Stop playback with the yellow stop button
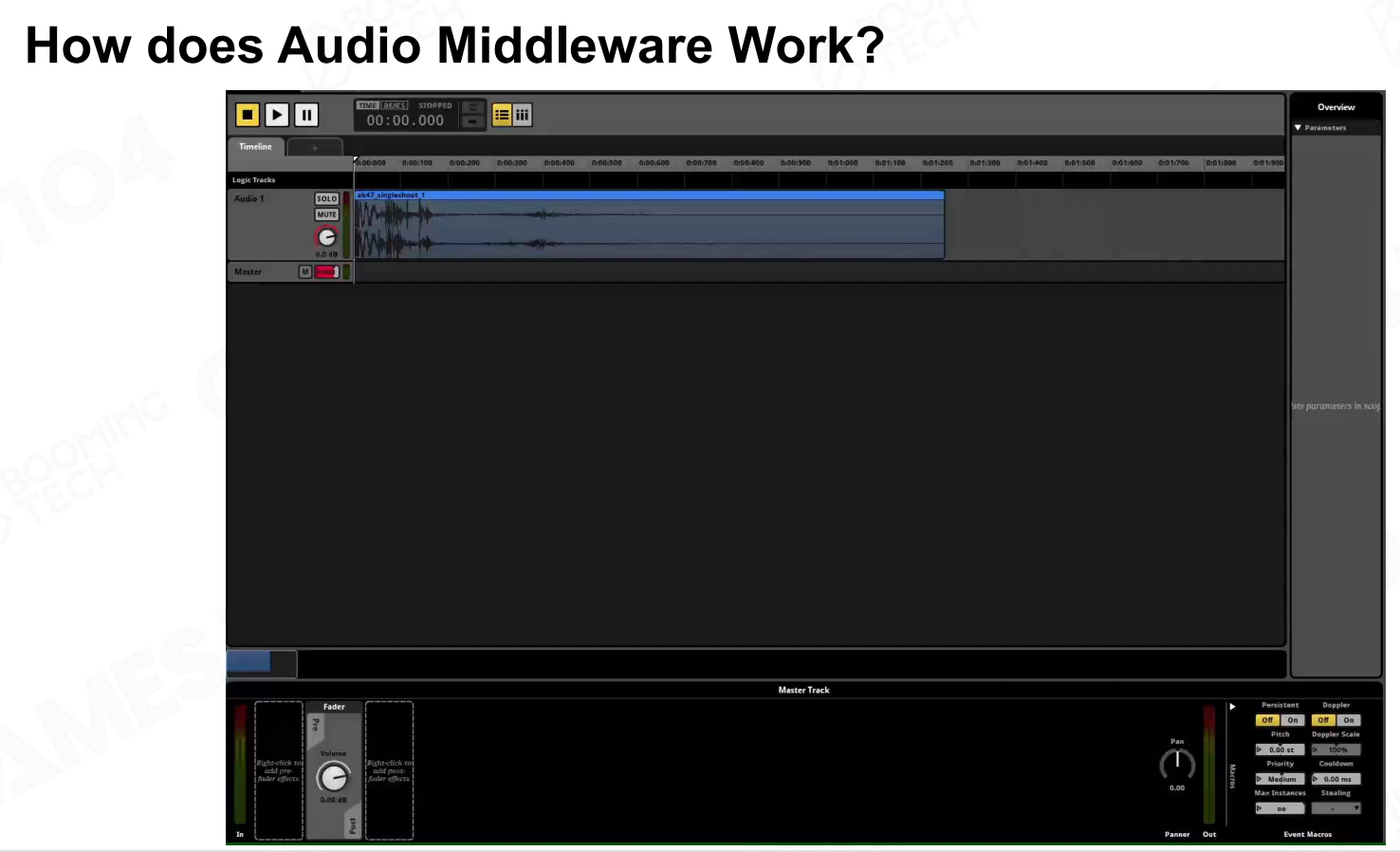Image resolution: width=1400 pixels, height=852 pixels. point(248,115)
